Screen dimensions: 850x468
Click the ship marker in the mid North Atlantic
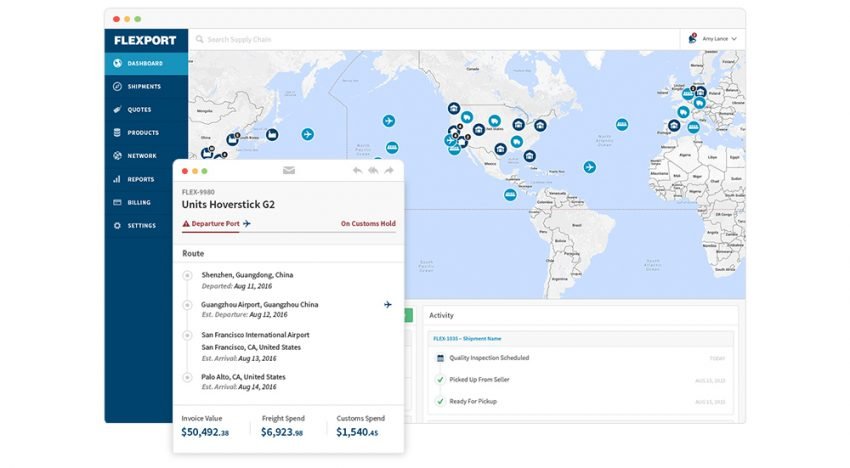click(622, 125)
